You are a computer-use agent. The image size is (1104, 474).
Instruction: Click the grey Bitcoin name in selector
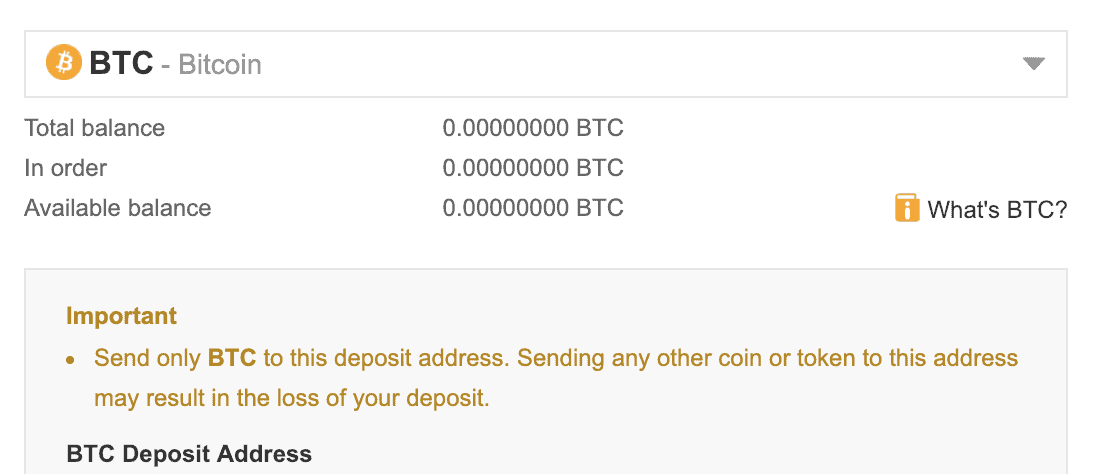(x=220, y=65)
